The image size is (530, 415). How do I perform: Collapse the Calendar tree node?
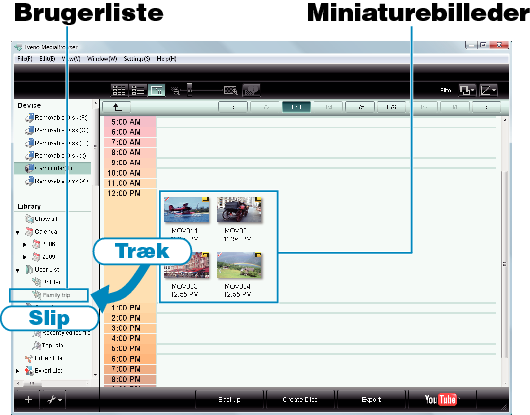tap(18, 233)
